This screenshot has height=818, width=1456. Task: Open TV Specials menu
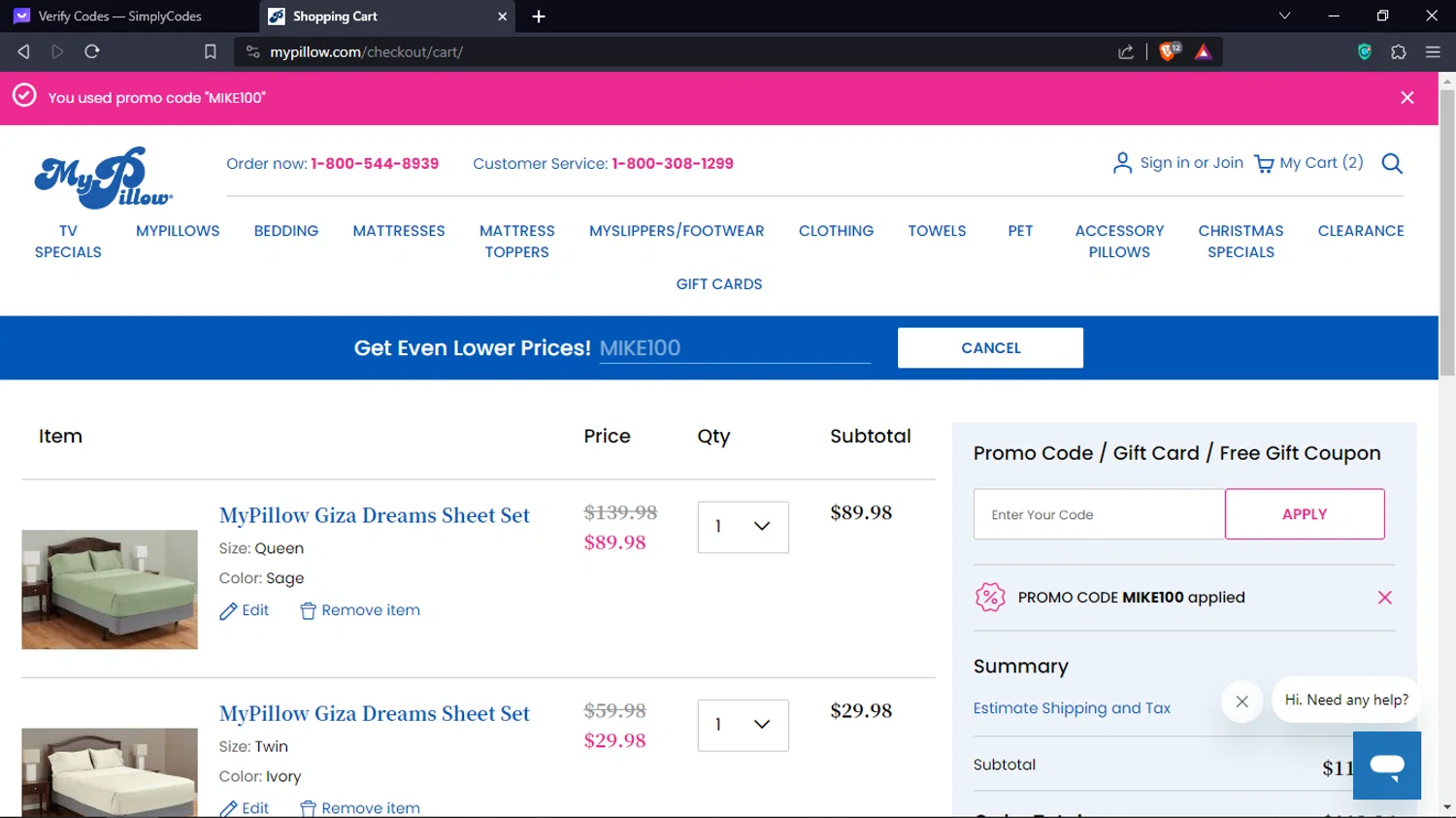point(68,242)
